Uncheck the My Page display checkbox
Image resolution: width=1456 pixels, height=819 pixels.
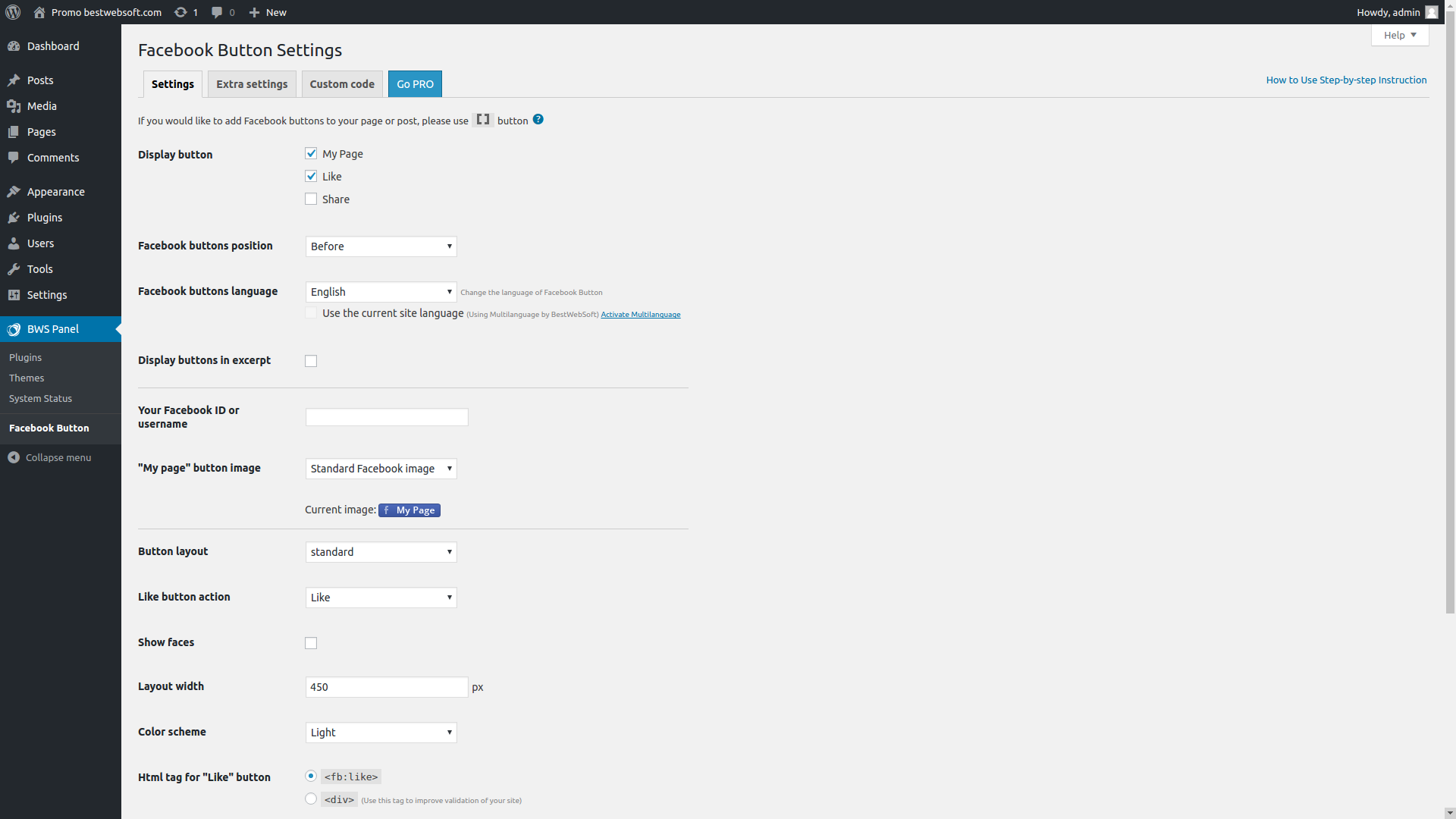pos(311,153)
